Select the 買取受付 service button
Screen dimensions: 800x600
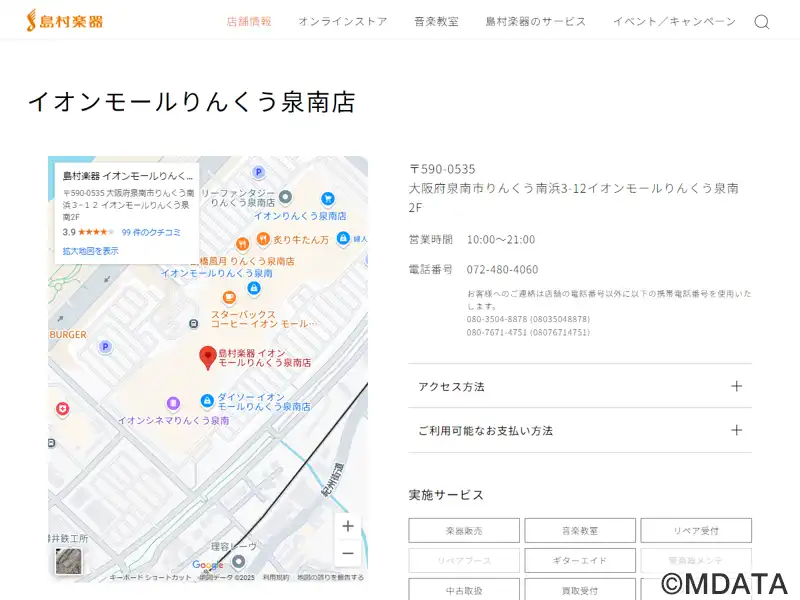pyautogui.click(x=580, y=590)
